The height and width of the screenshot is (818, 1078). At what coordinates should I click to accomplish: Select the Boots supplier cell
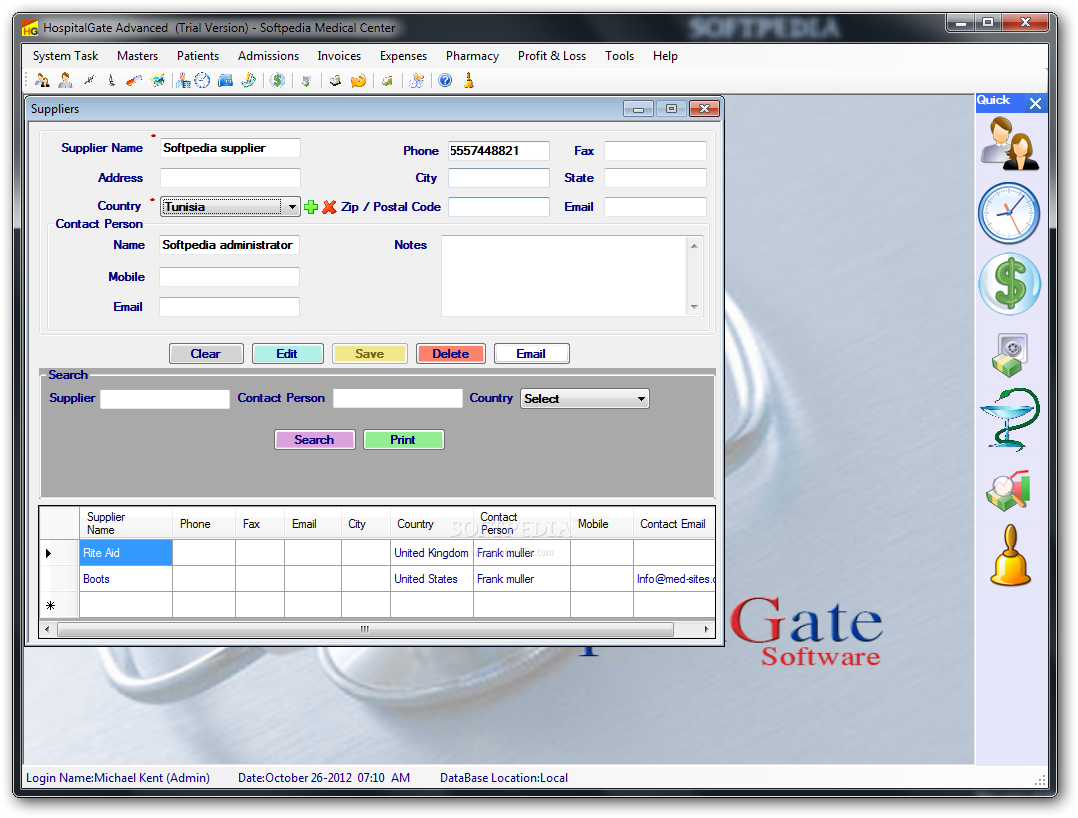[126, 579]
